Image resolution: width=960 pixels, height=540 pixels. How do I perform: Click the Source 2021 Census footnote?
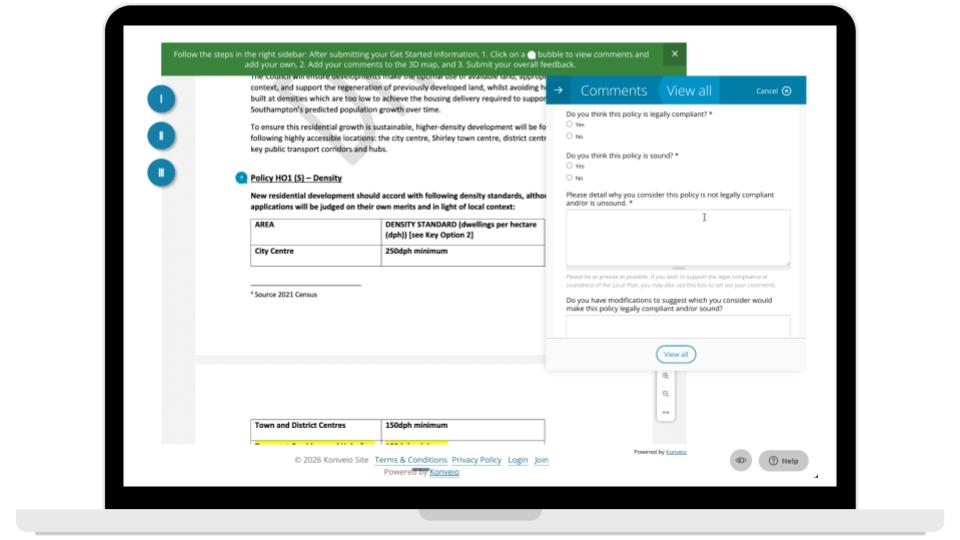pyautogui.click(x=284, y=294)
